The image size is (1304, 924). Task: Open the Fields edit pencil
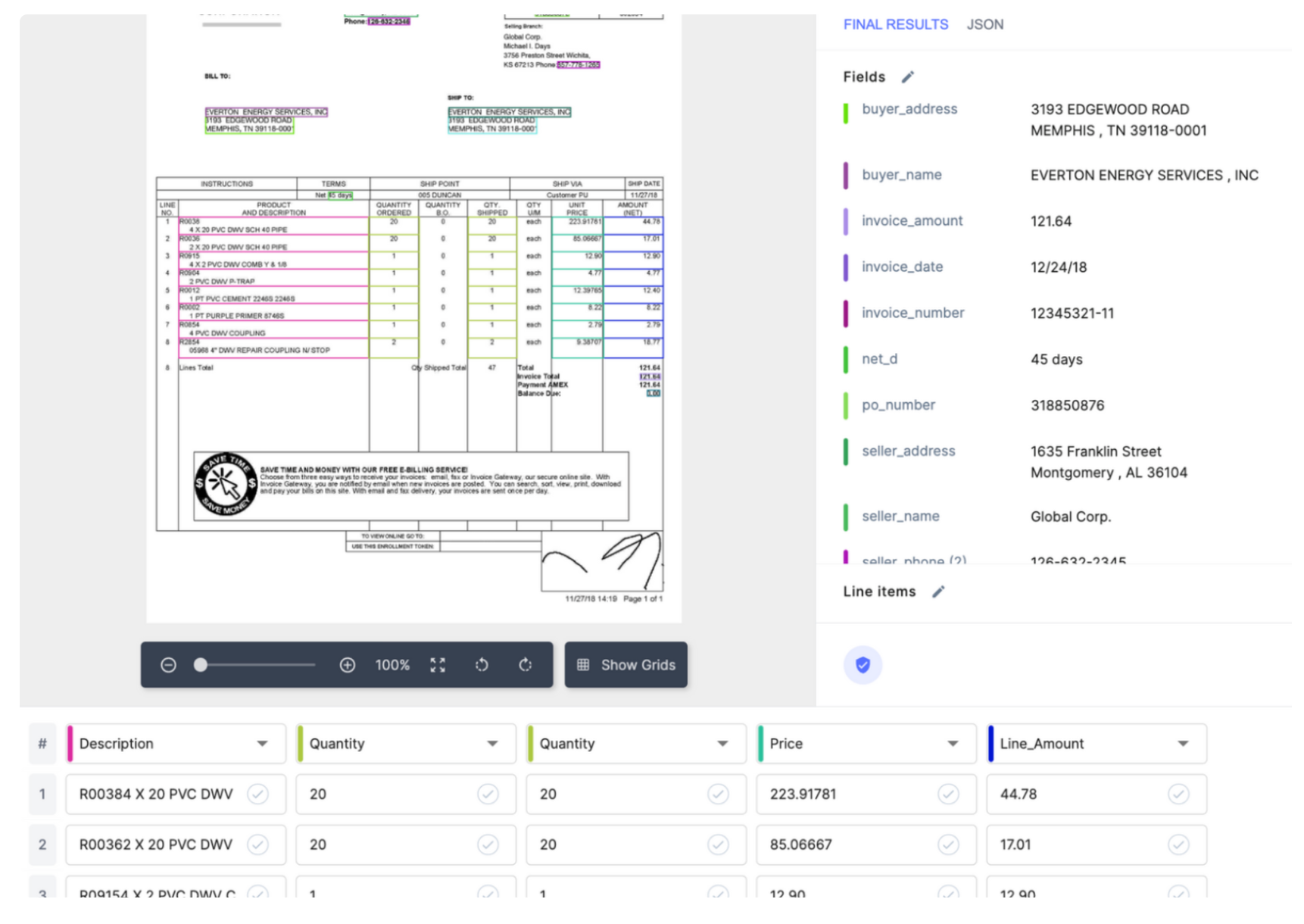908,76
